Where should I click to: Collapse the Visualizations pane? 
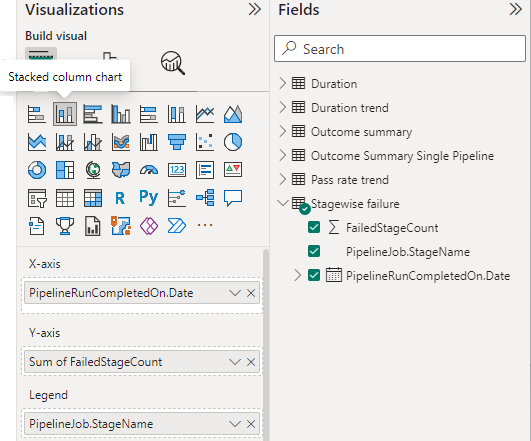[255, 9]
